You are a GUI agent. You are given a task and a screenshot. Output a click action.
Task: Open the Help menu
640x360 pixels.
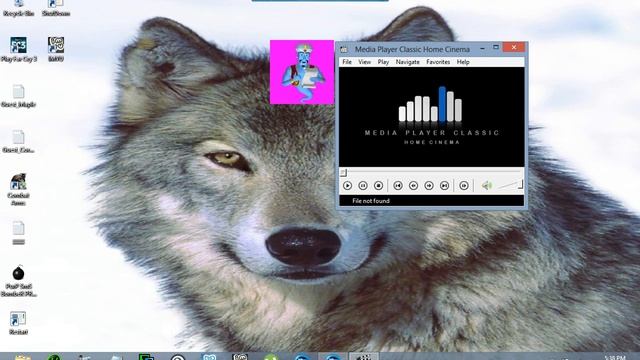463,62
